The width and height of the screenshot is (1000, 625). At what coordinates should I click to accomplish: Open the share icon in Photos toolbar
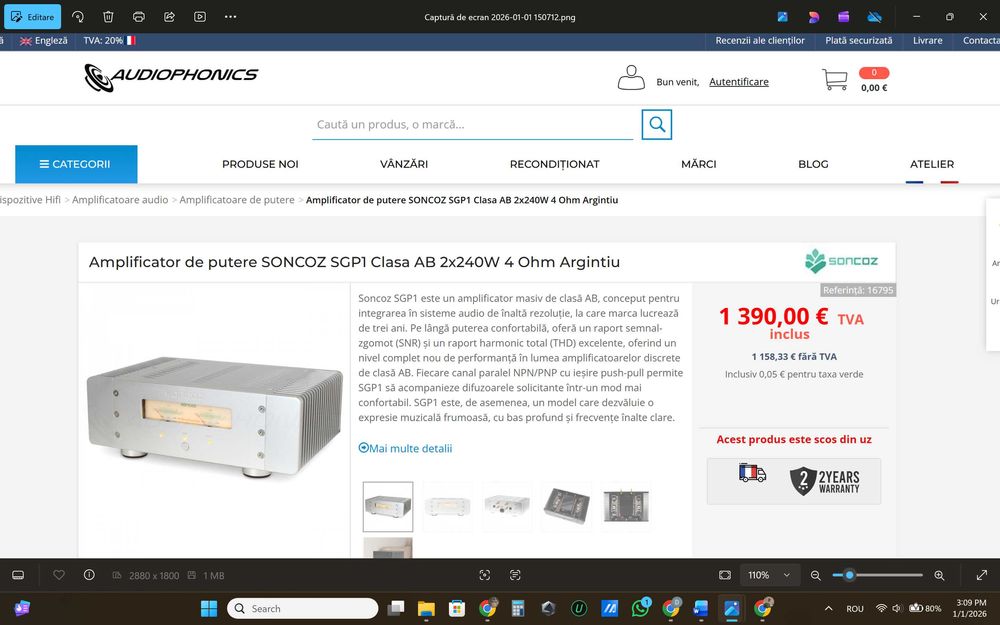pos(170,17)
